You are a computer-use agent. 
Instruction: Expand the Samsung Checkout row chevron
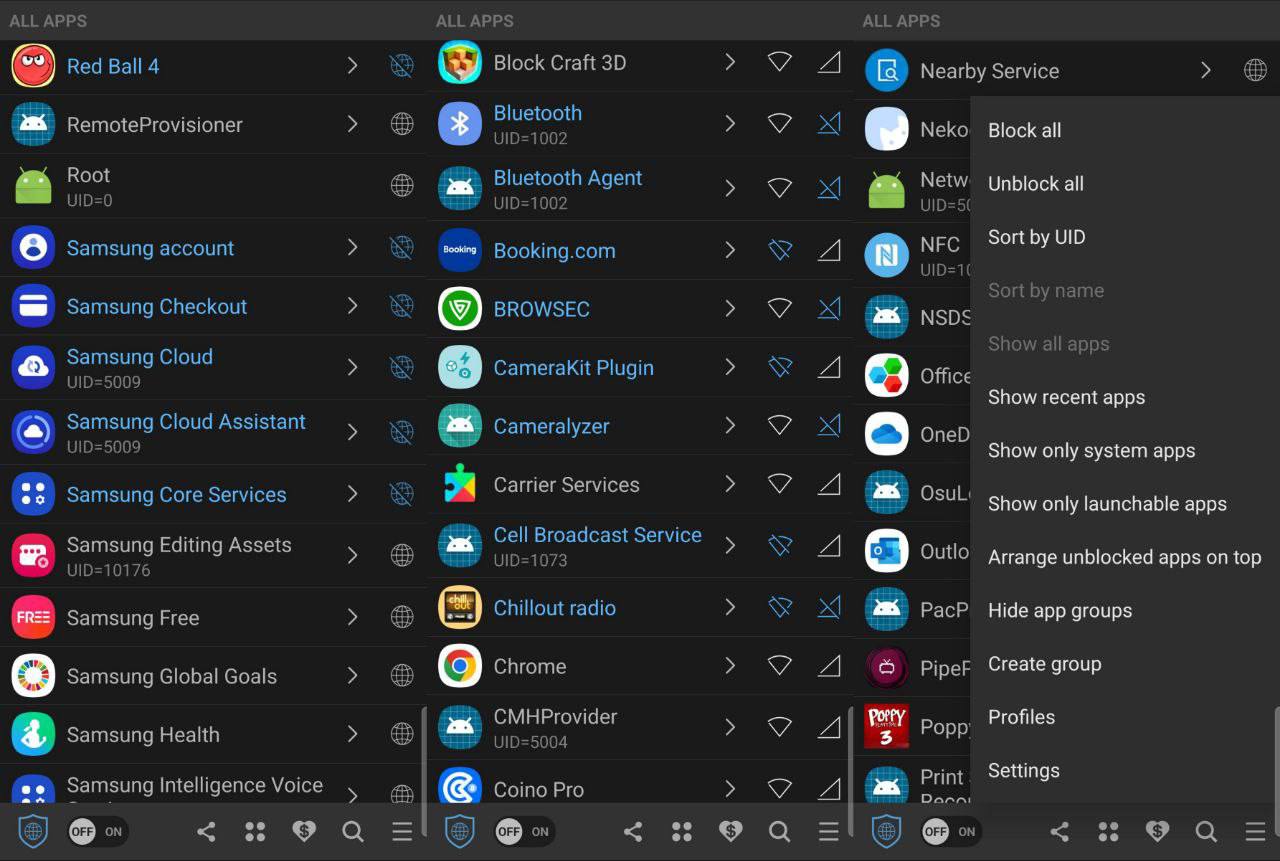pos(352,306)
